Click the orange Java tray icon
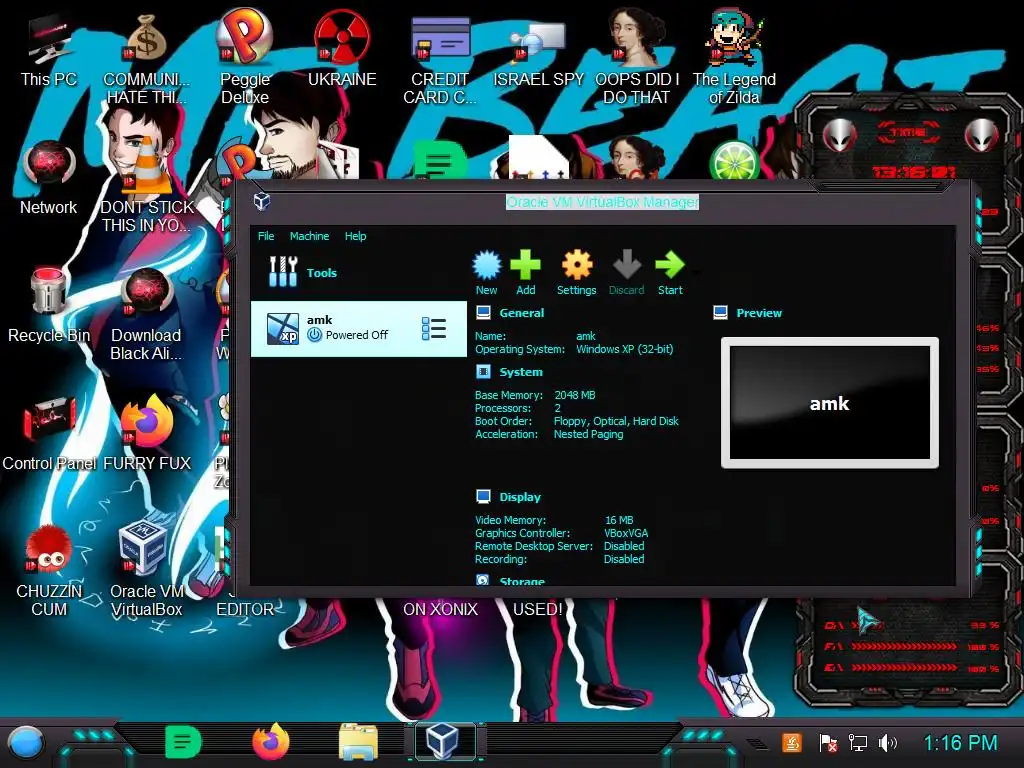Image resolution: width=1024 pixels, height=768 pixels. point(792,743)
